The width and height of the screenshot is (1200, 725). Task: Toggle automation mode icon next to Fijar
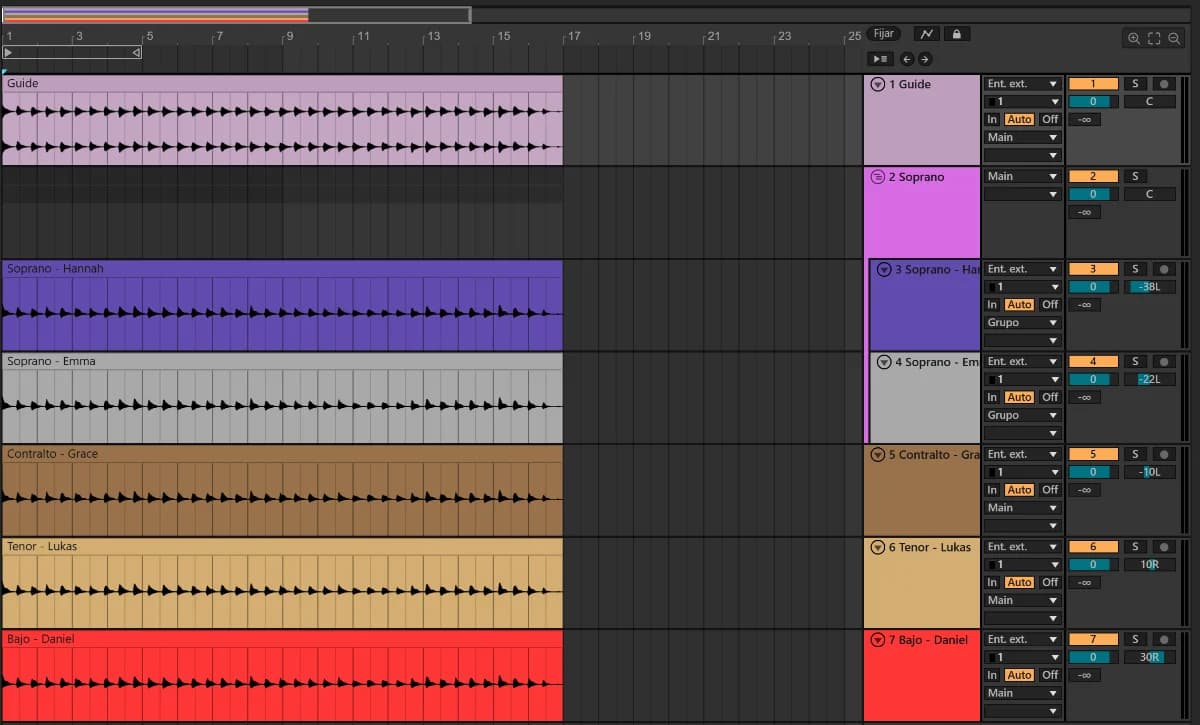[x=926, y=34]
